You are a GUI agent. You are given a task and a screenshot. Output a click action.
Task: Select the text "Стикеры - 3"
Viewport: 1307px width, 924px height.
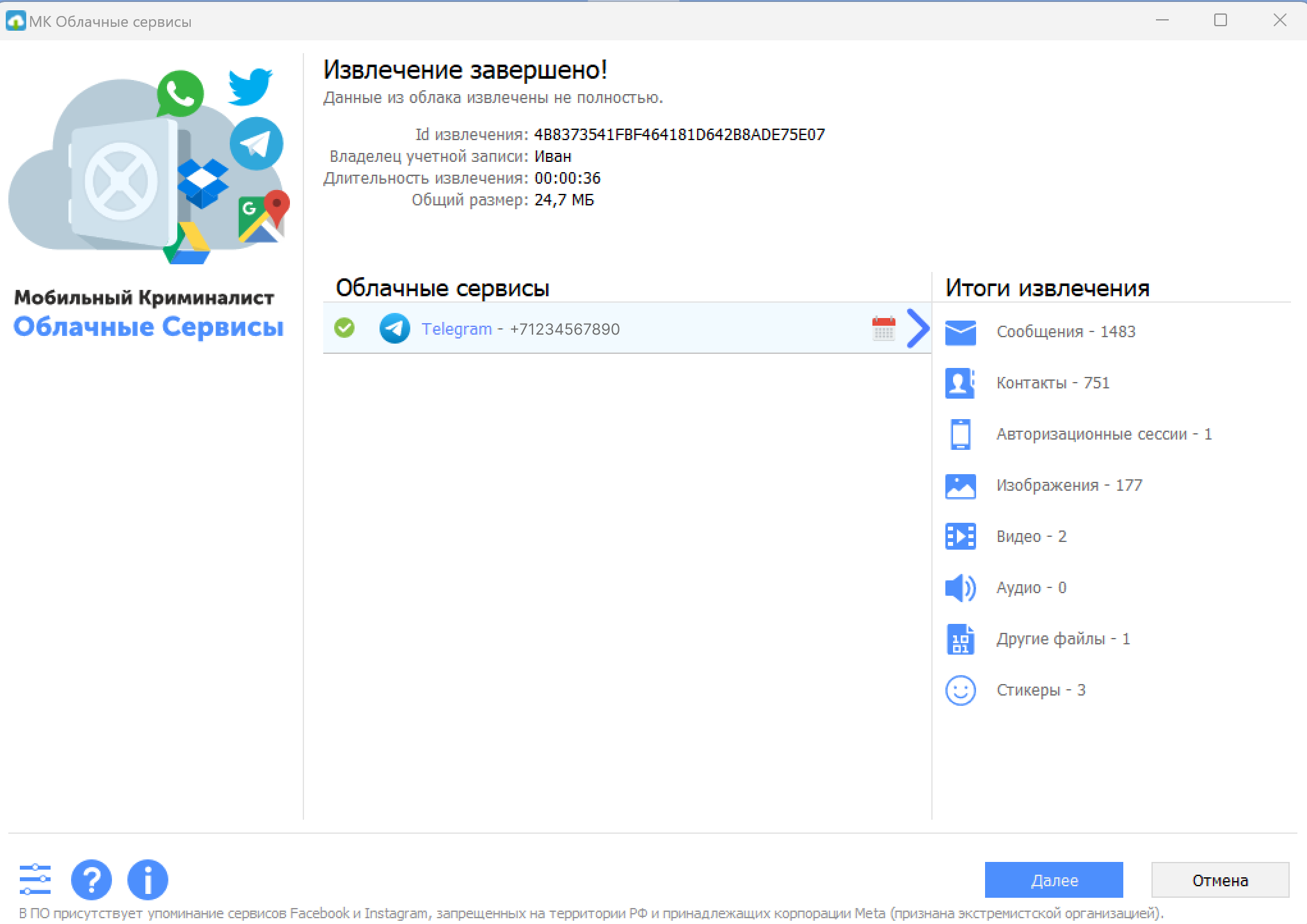[x=1041, y=690]
